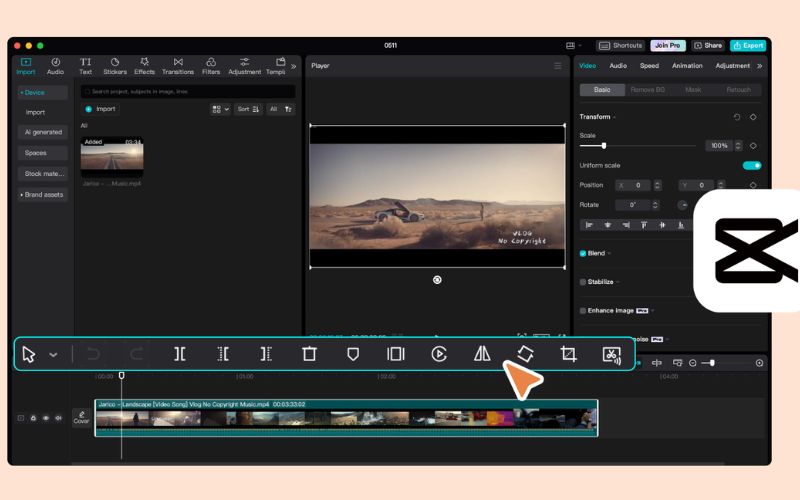Select the Split tool in the timeline toolbar
800x500 pixels.
click(180, 354)
